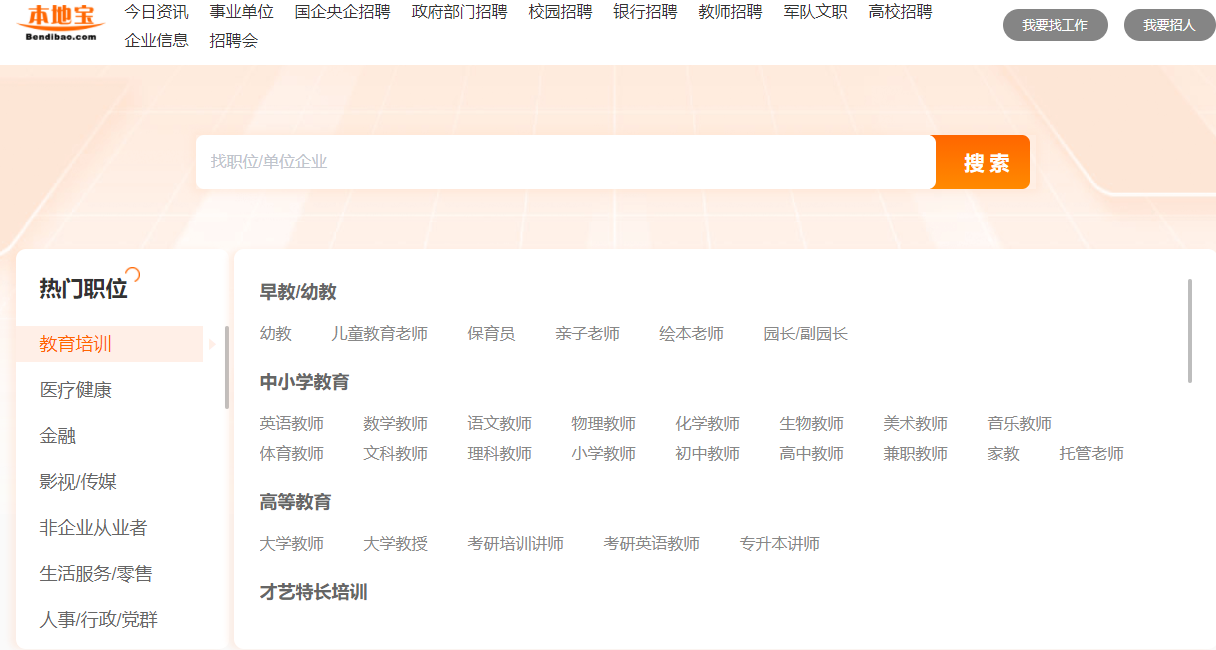This screenshot has width=1216, height=650.
Task: Expand the arrow beside 教育培训 category
Action: 211,343
